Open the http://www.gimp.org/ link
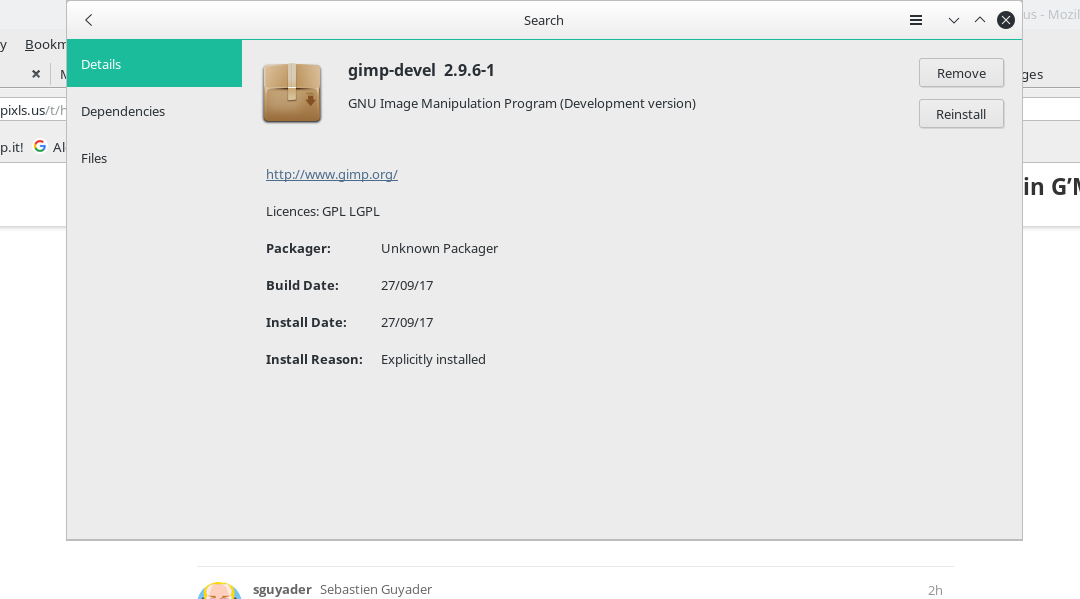 [x=331, y=174]
